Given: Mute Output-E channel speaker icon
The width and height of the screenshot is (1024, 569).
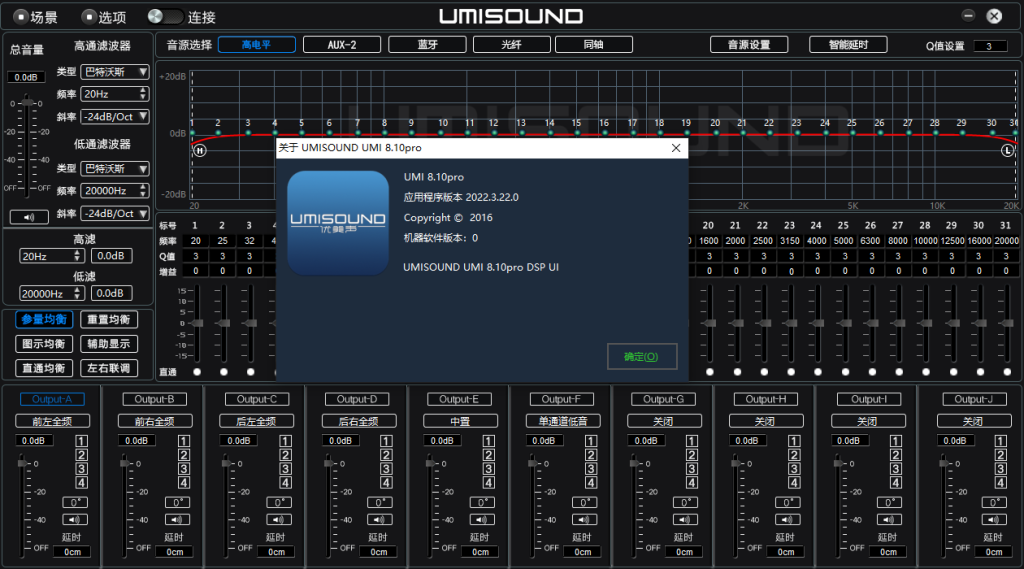Looking at the screenshot, I should point(482,520).
